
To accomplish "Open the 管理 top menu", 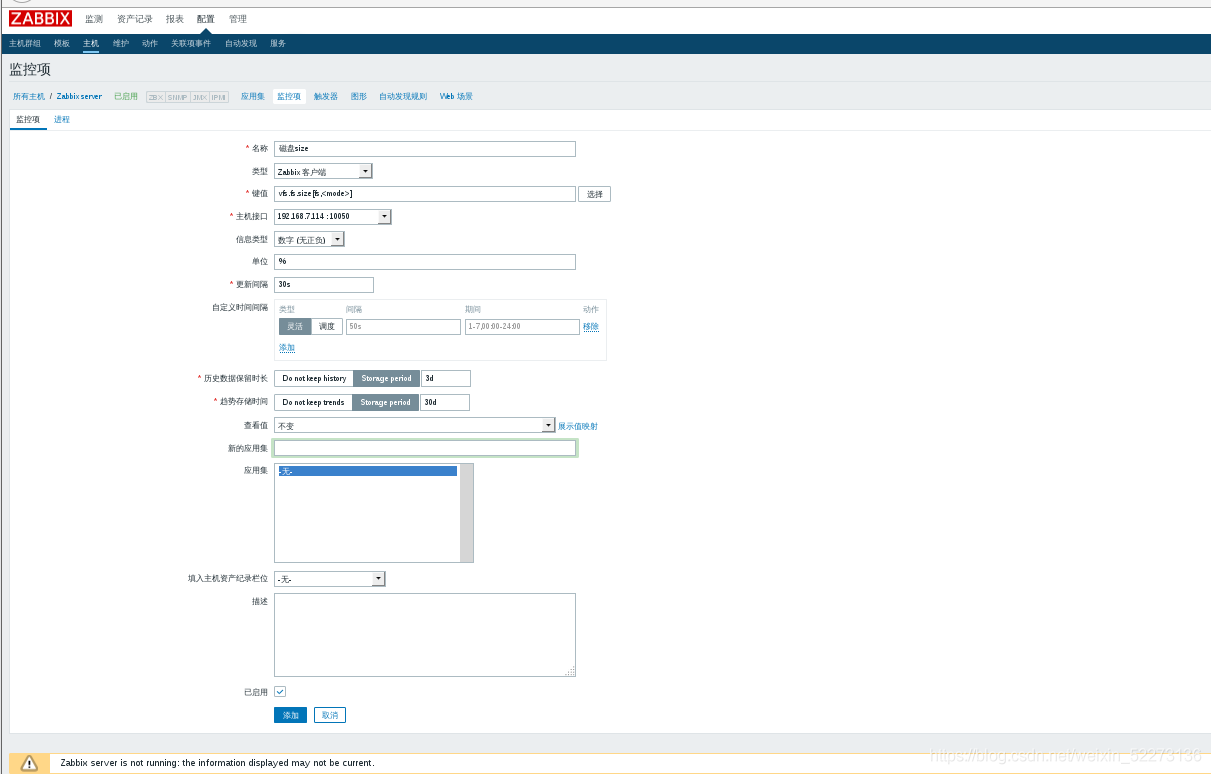I will 238,19.
